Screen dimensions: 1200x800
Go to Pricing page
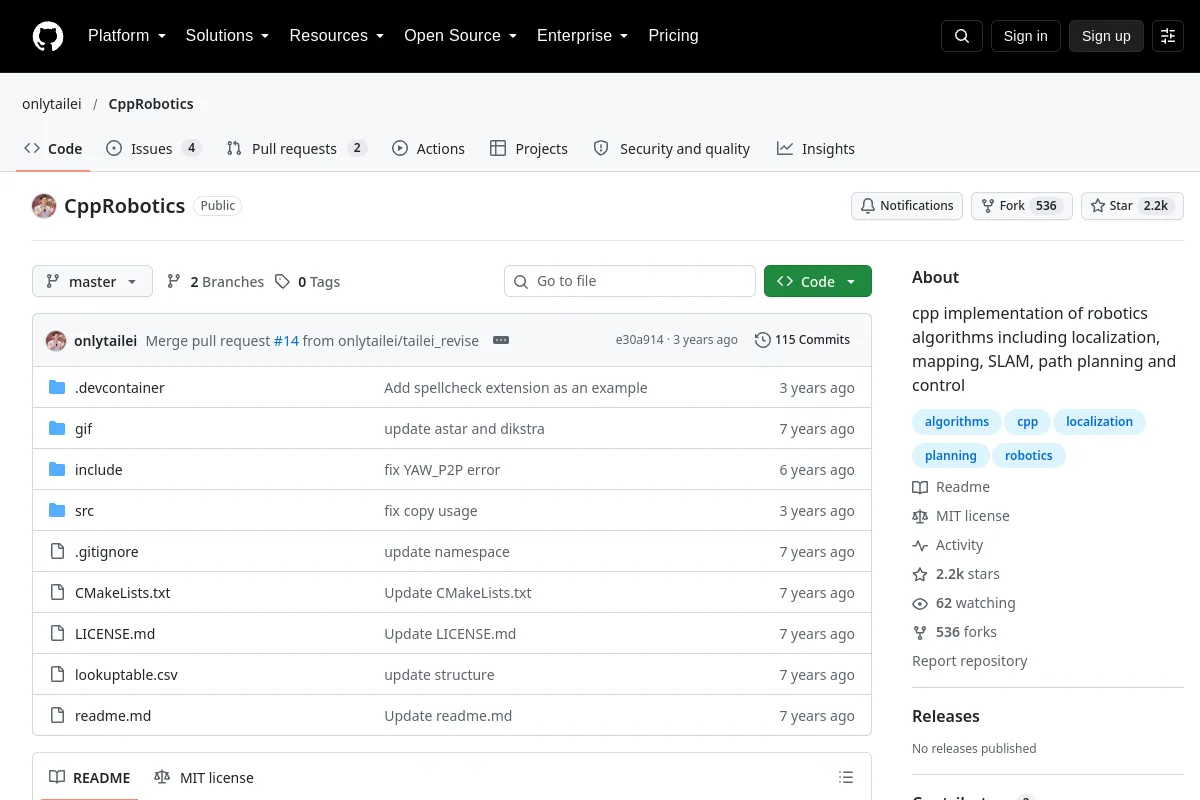tap(673, 36)
